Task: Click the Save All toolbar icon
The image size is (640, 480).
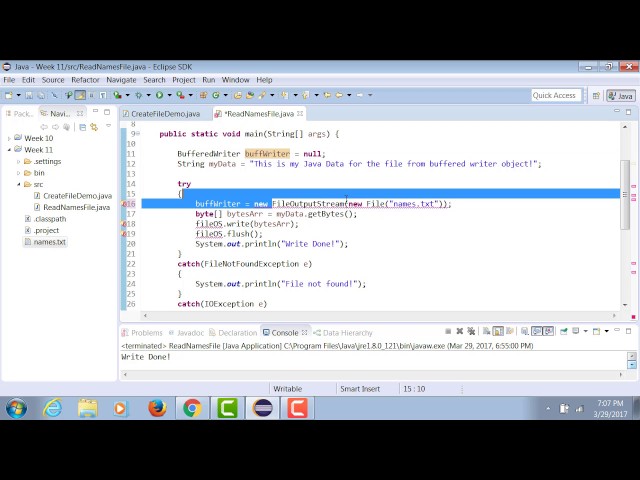Action: coord(41,95)
